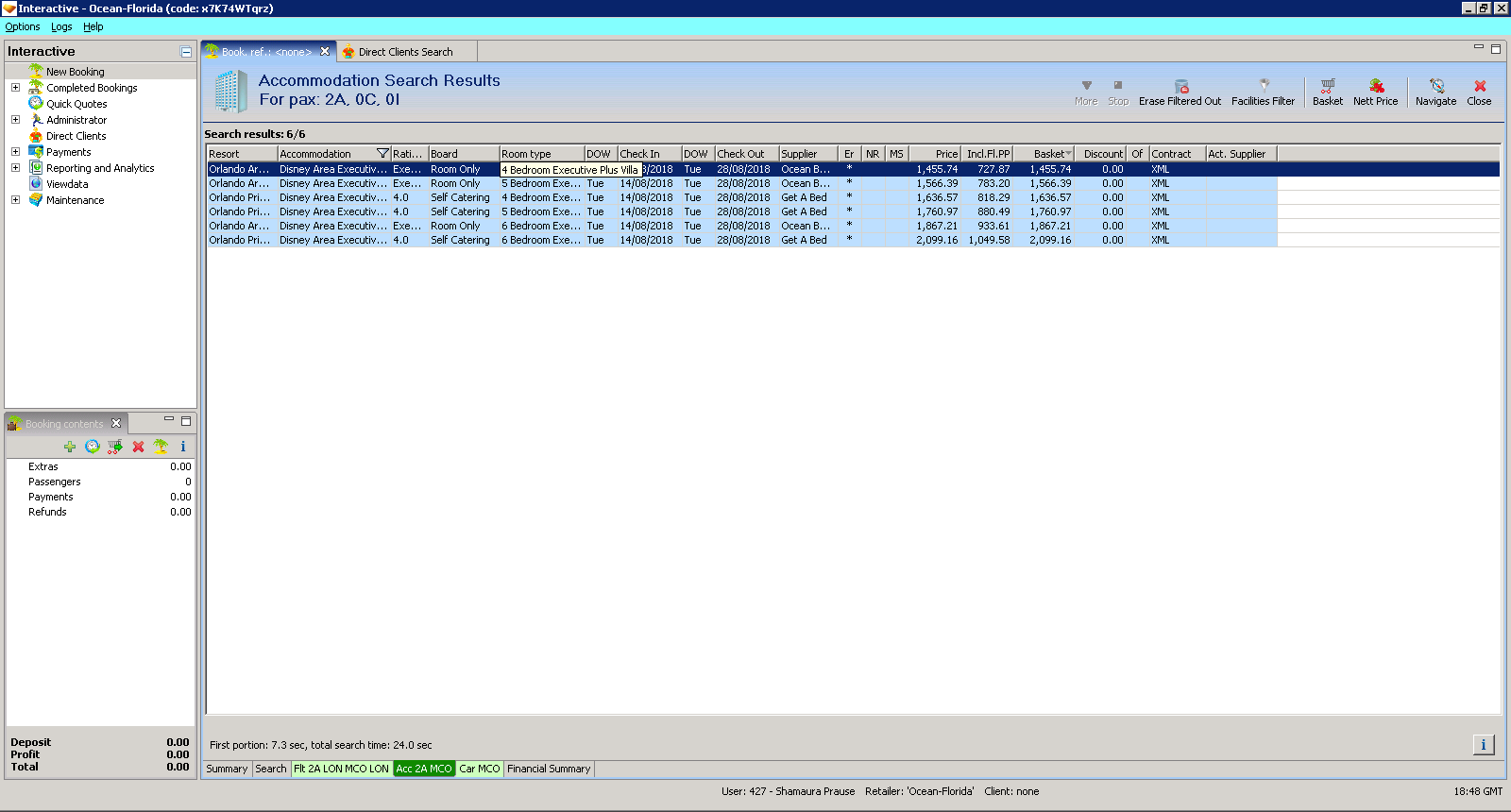Collapse the Interactive panel tree
This screenshot has height=812, width=1511.
186,52
